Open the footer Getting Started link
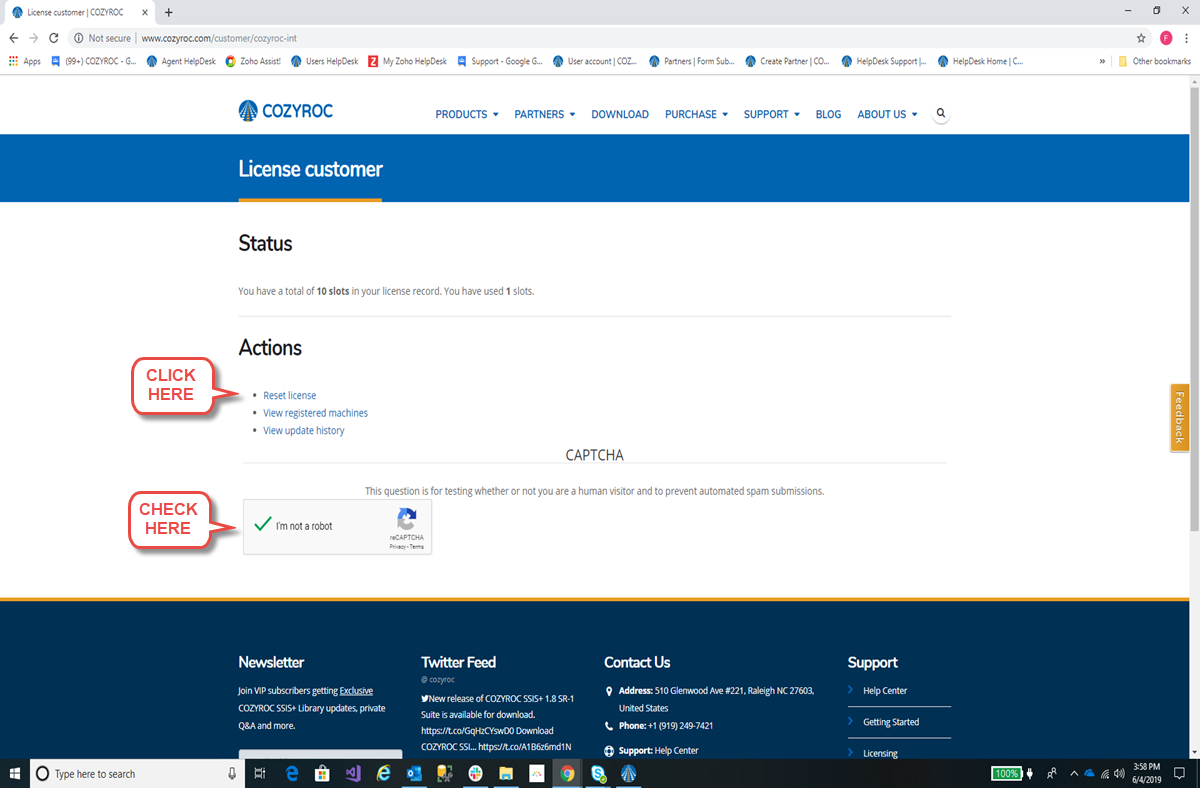The height and width of the screenshot is (788, 1200). 891,722
